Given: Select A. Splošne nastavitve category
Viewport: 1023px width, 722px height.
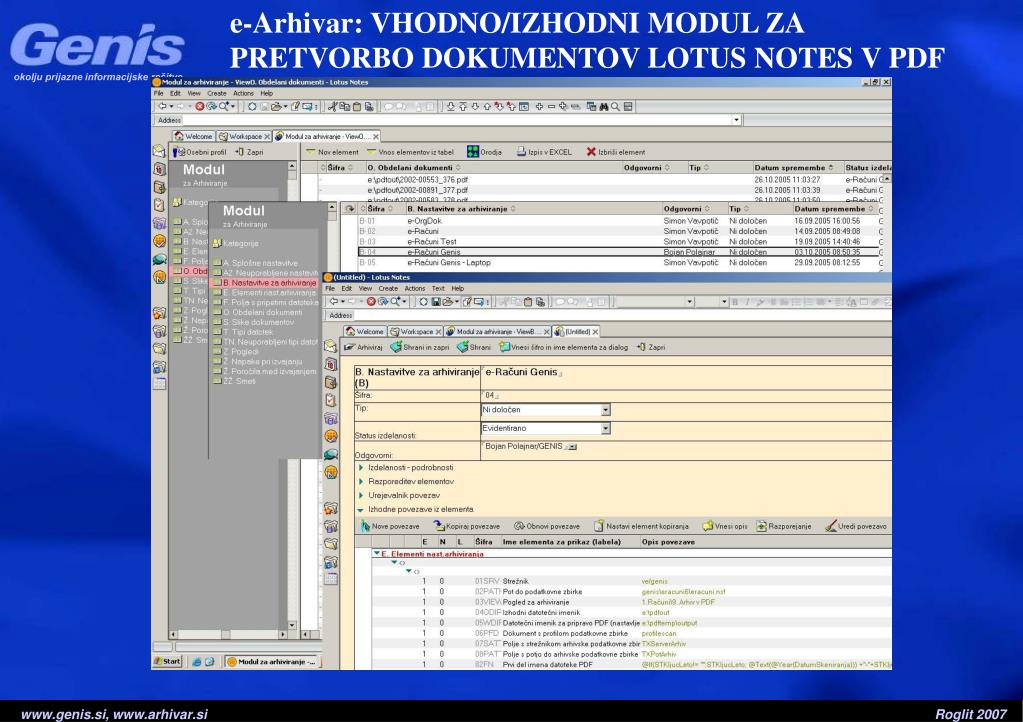Looking at the screenshot, I should click(x=256, y=263).
